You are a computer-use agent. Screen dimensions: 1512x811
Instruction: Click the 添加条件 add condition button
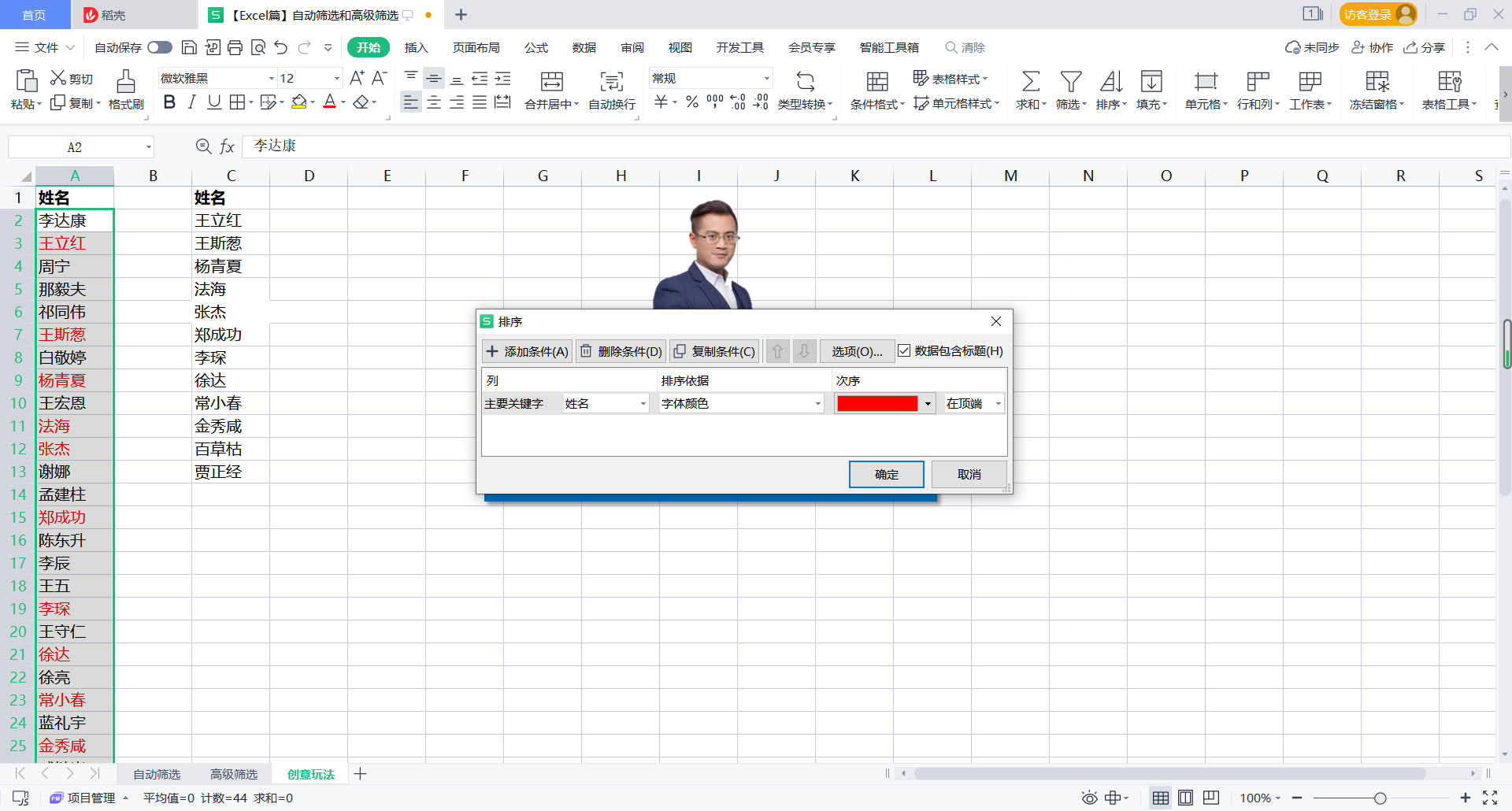[x=526, y=351]
